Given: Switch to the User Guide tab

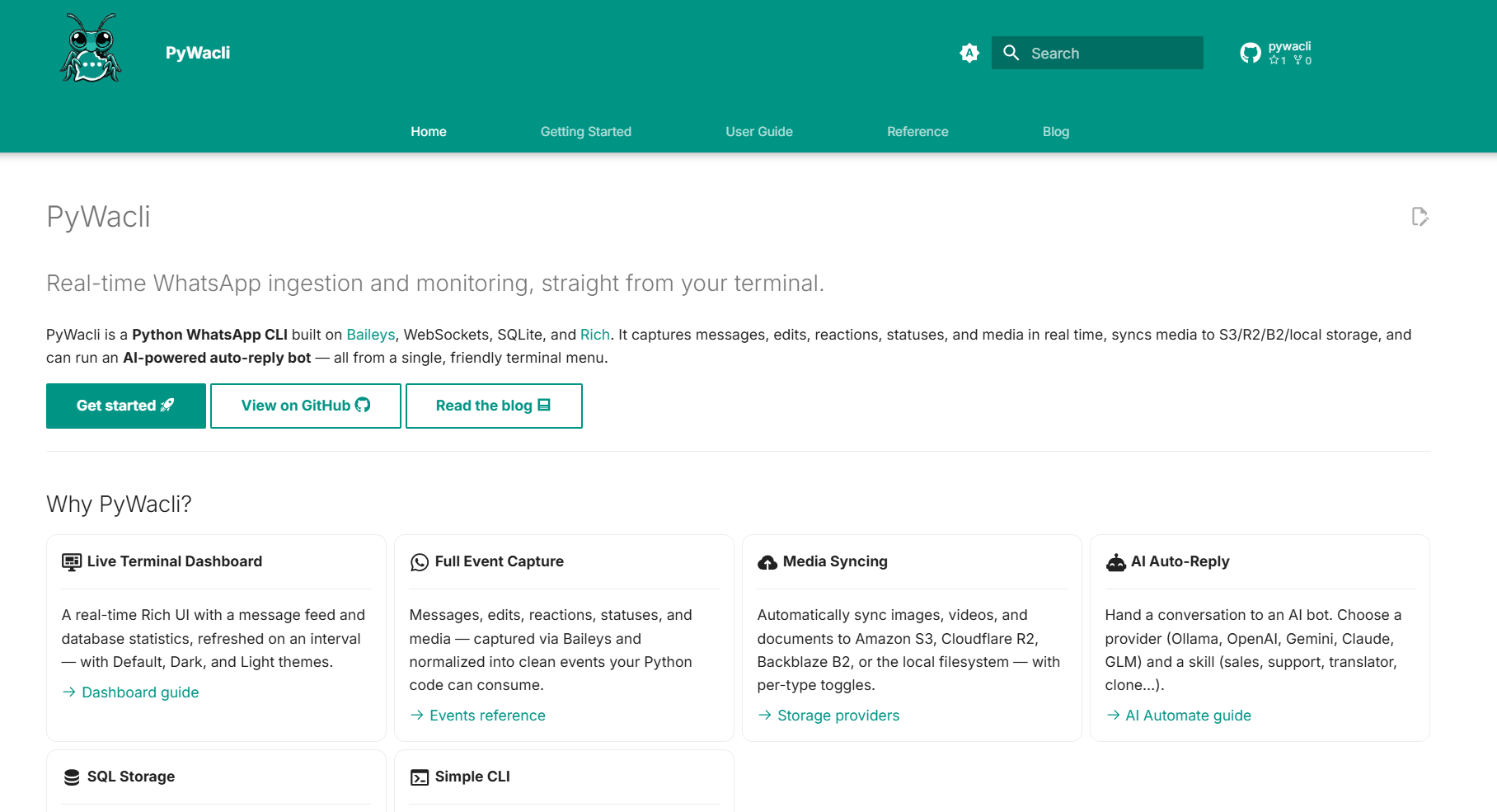Looking at the screenshot, I should tap(759, 132).
